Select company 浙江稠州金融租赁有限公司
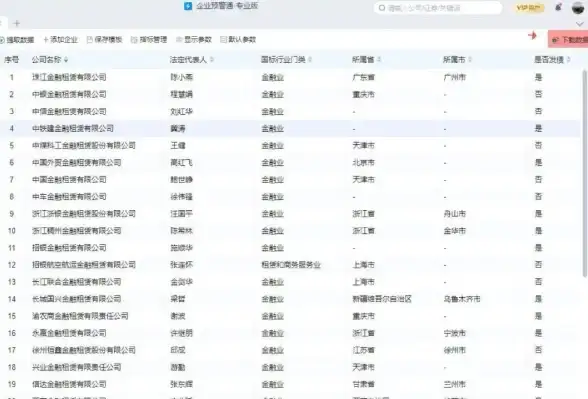Screen dimensions: 588x399 pos(76,231)
